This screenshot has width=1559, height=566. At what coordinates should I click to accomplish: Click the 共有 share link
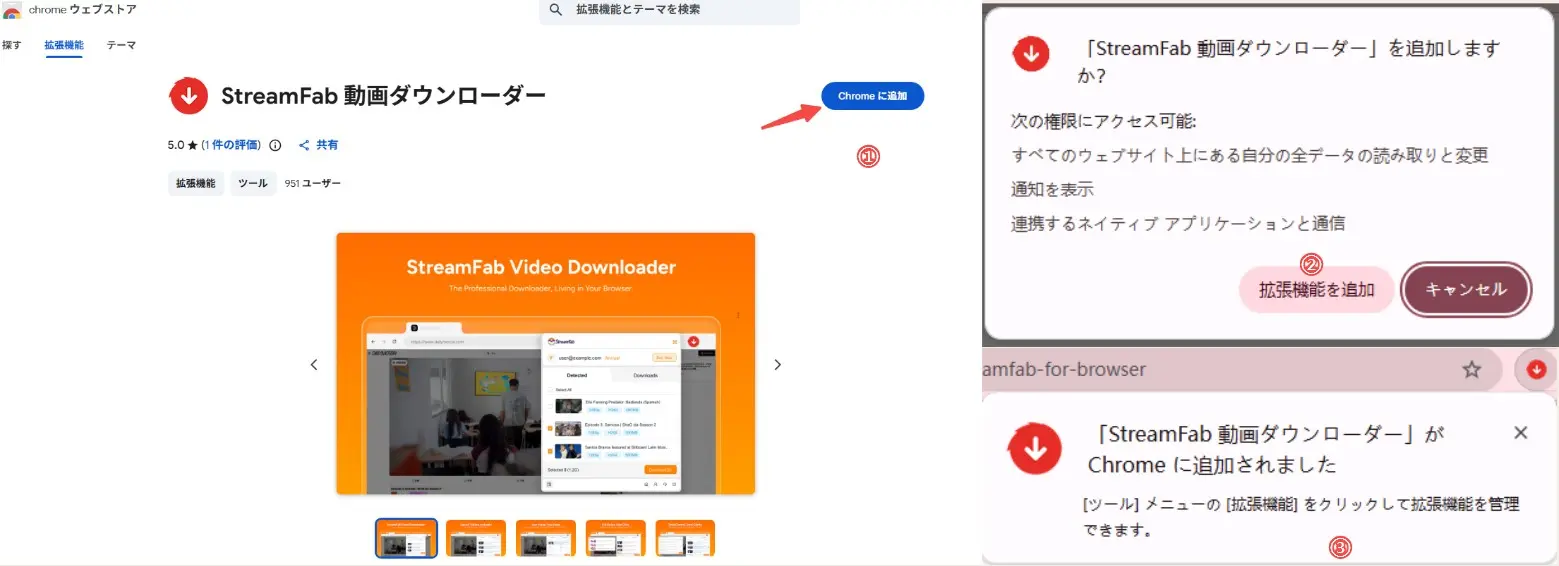point(319,145)
